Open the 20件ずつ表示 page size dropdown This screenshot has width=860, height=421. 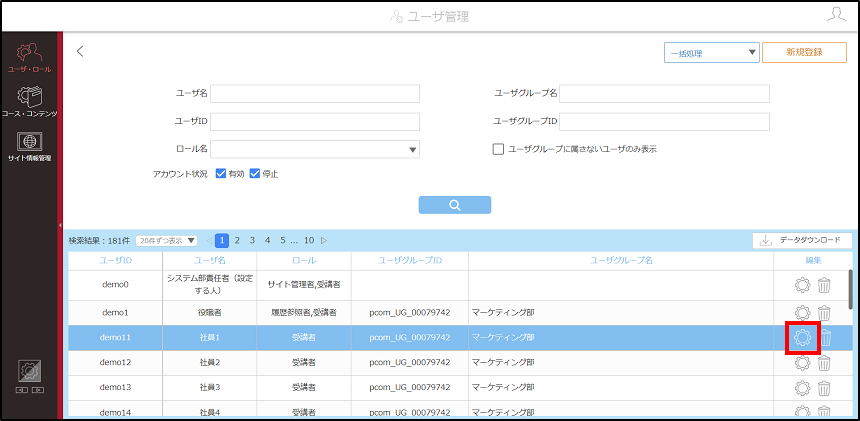pyautogui.click(x=166, y=241)
